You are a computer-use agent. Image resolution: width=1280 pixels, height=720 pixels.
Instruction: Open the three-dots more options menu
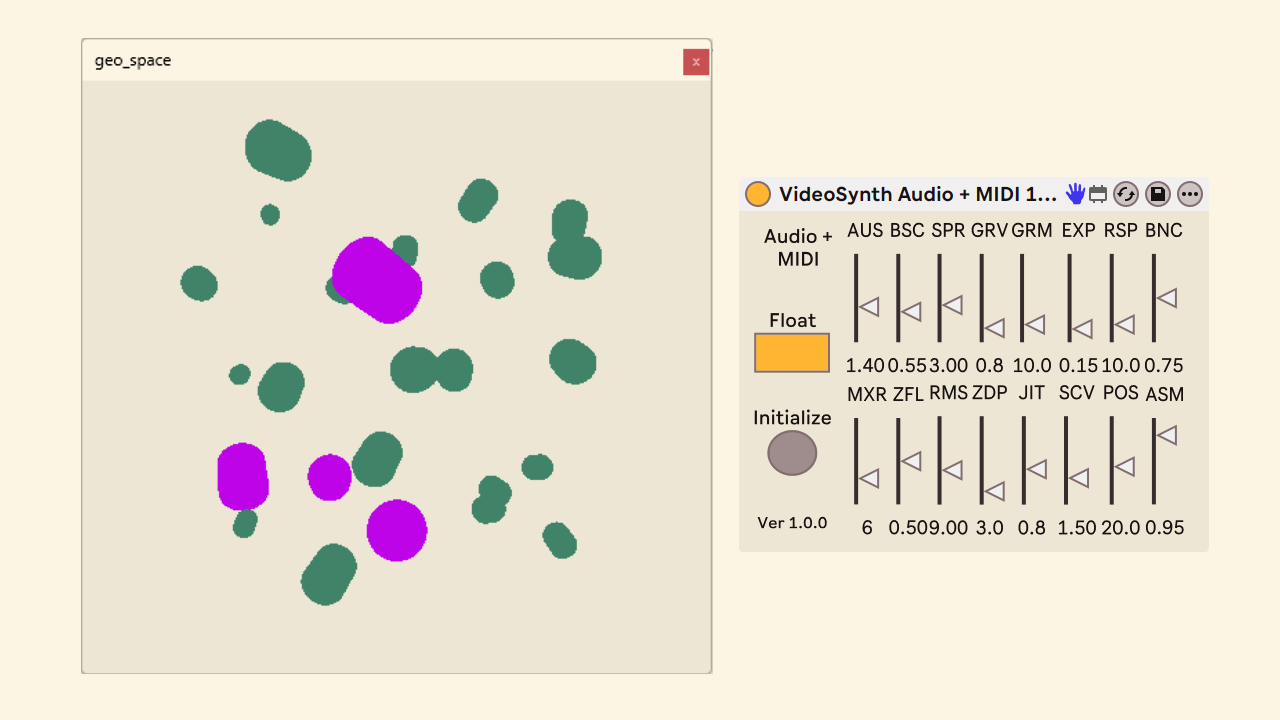1189,194
